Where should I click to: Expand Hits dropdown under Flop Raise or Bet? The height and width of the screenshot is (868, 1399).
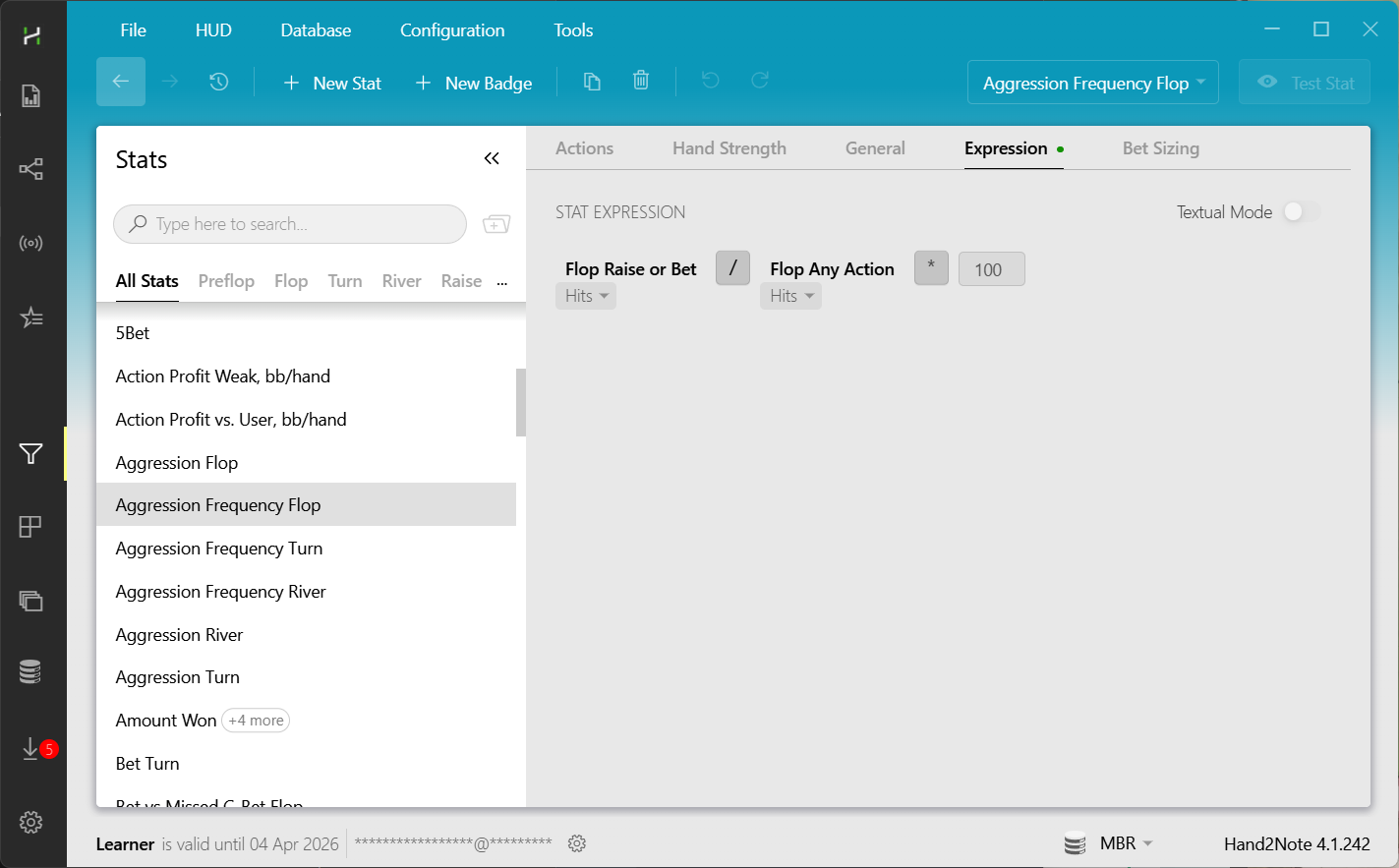point(586,296)
